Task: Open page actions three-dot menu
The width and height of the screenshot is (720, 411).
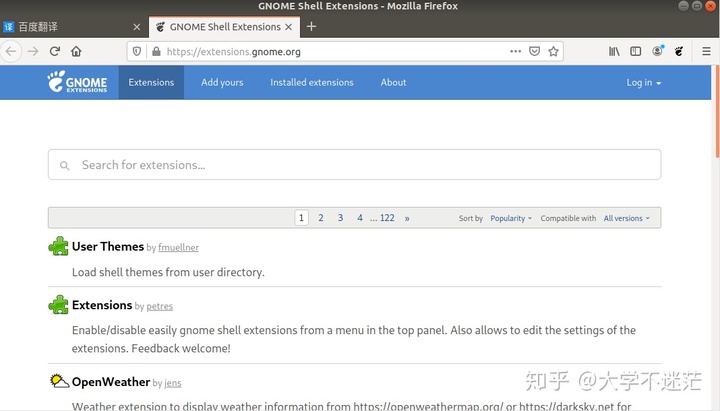Action: point(515,51)
